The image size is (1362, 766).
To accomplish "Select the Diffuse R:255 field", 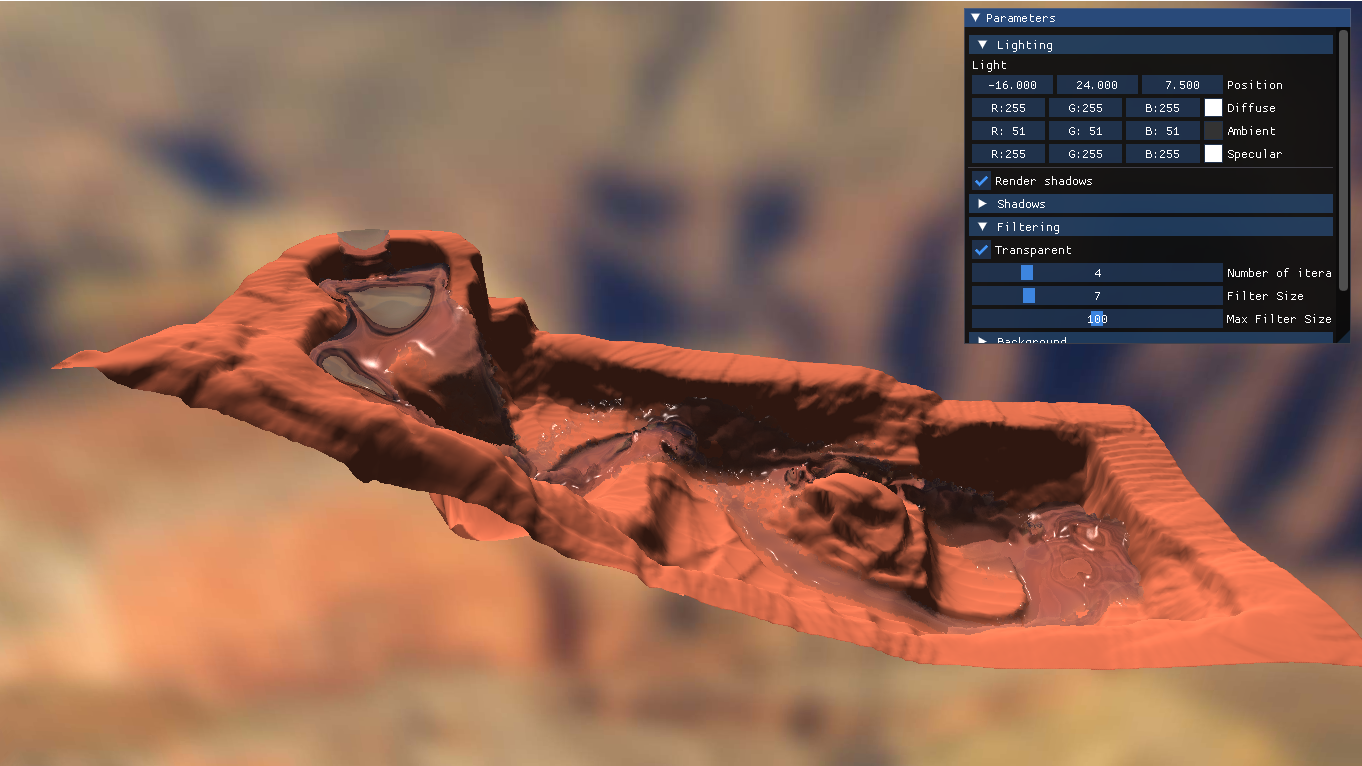I will [1008, 108].
